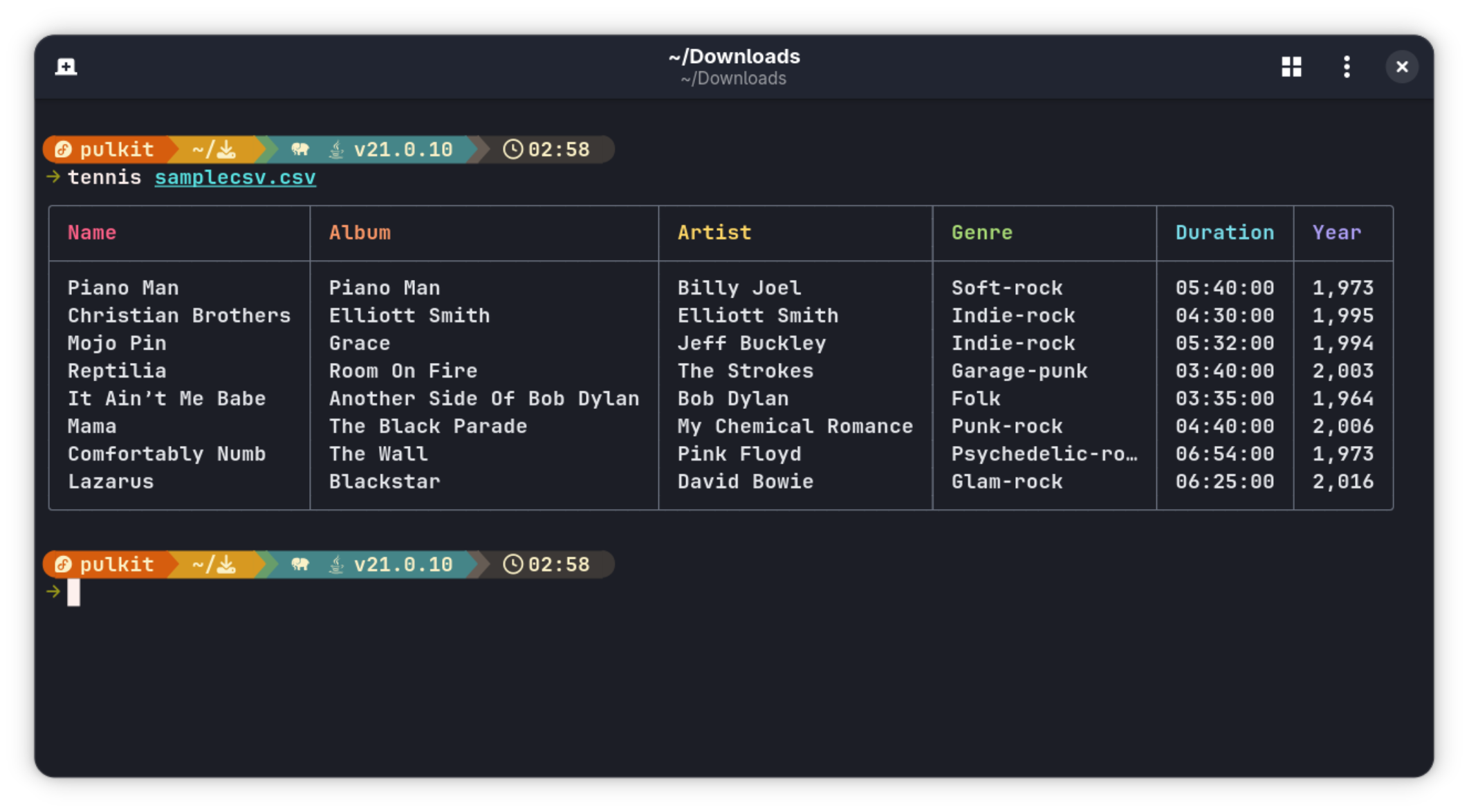Open a new terminal tab
This screenshot has width=1469, height=812.
tap(66, 66)
